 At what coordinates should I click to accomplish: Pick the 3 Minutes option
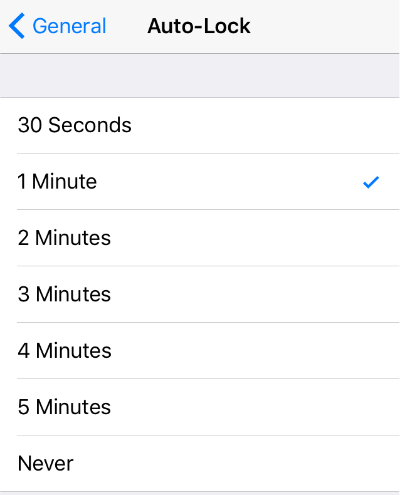pos(200,294)
